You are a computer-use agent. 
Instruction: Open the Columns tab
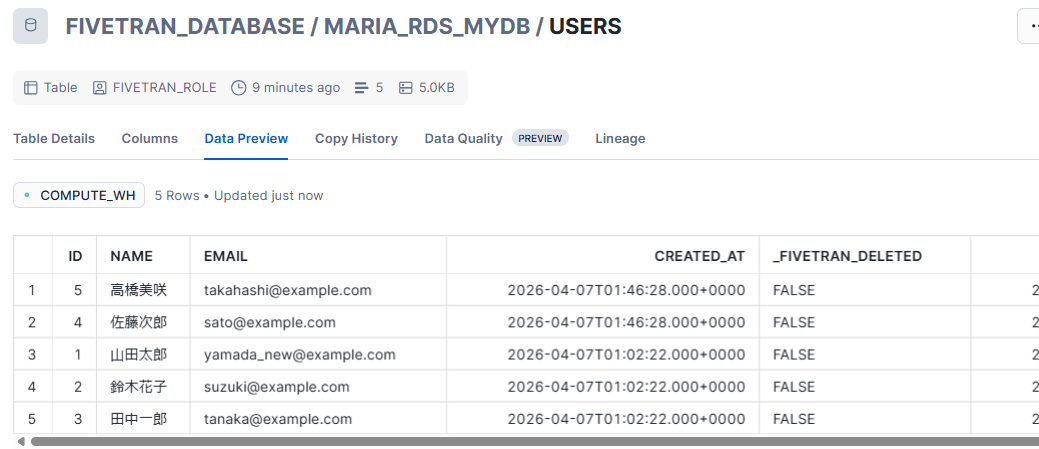coord(150,139)
